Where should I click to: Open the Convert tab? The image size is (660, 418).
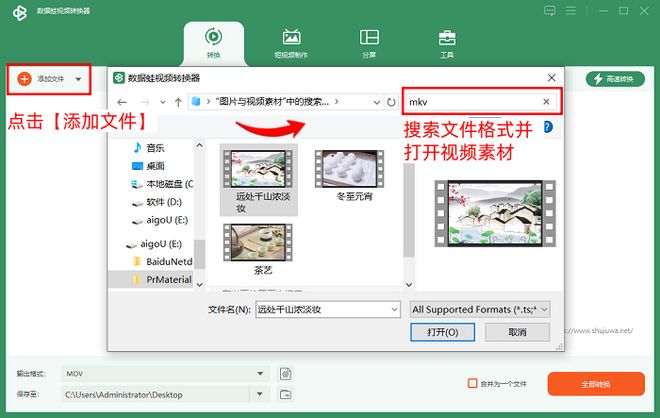(213, 43)
